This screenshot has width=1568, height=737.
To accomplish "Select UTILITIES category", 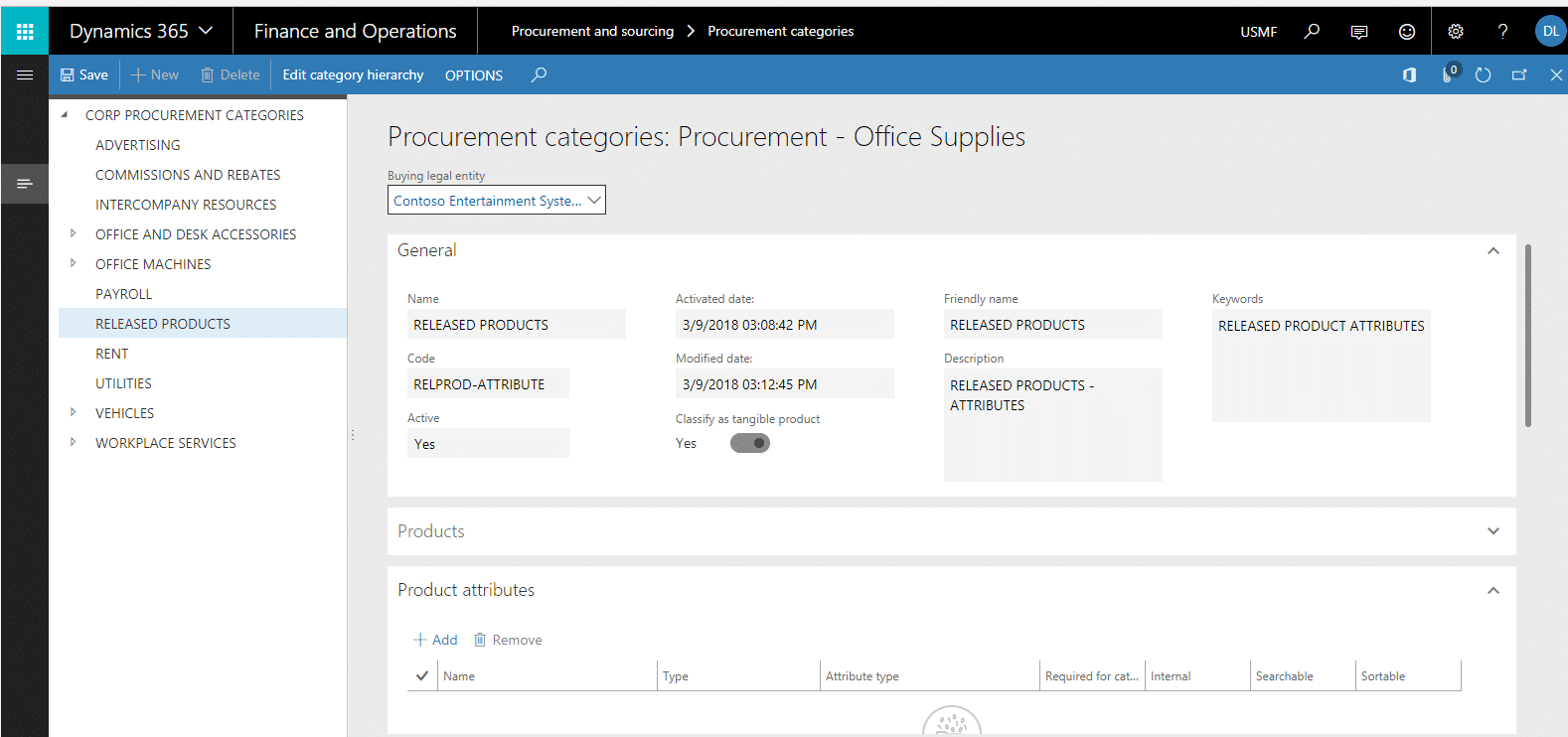I will [x=124, y=383].
